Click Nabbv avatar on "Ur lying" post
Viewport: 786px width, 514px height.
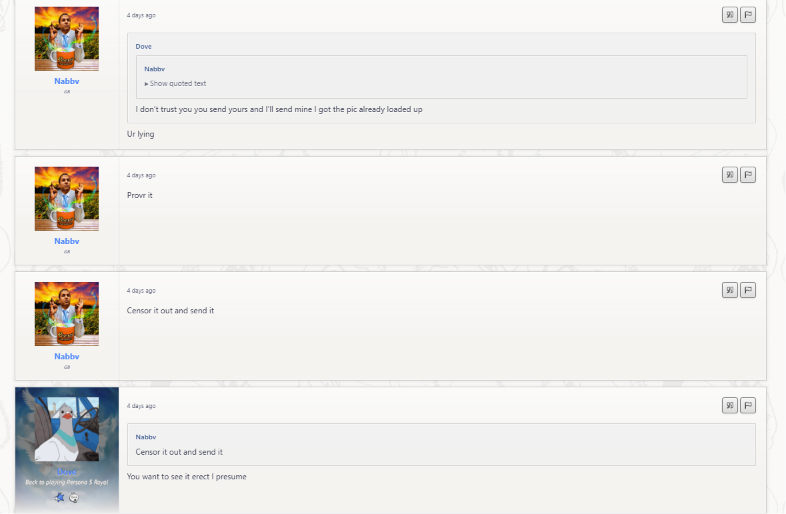(67, 39)
